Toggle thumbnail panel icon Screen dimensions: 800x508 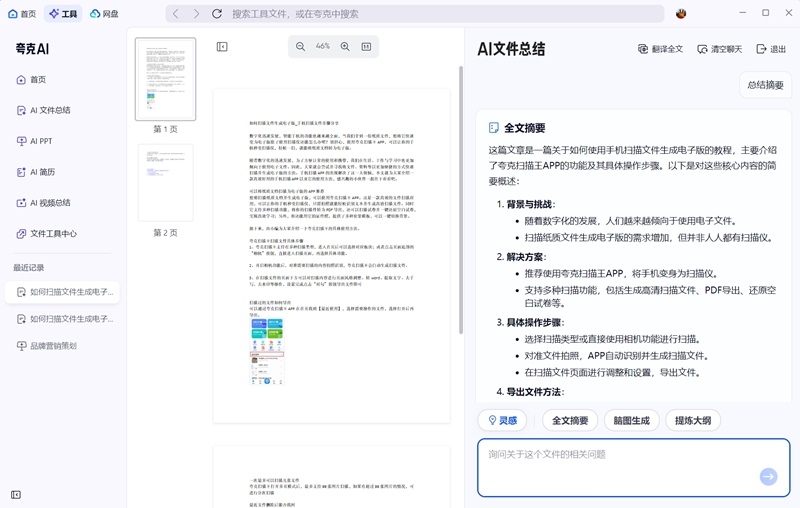(222, 47)
